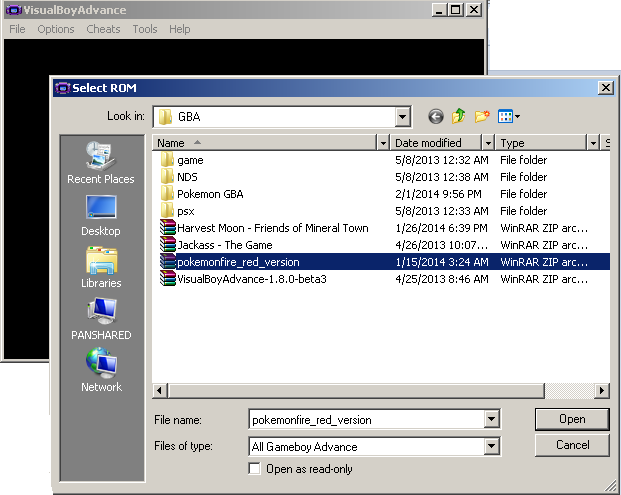Image resolution: width=621 pixels, height=495 pixels.
Task: Open the Help menu in VisualBoyAdvance
Action: (x=179, y=29)
